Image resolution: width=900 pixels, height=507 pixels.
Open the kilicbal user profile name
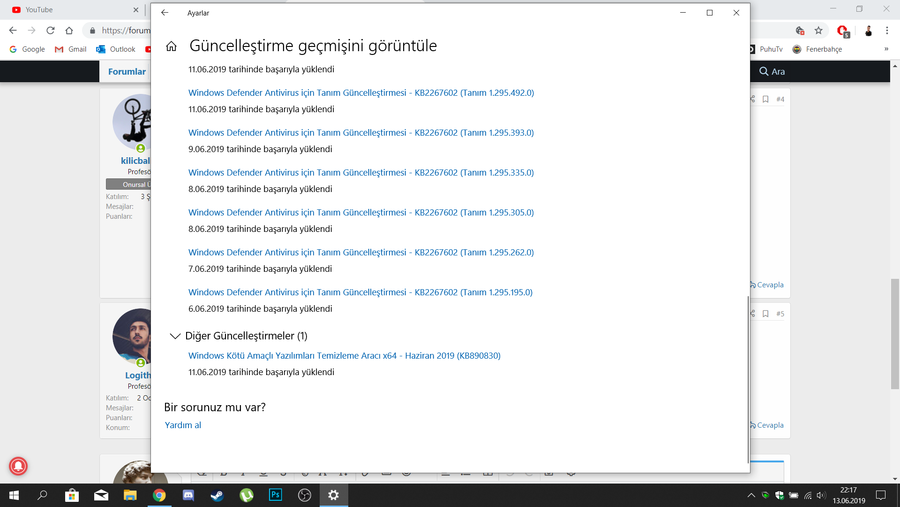[135, 161]
